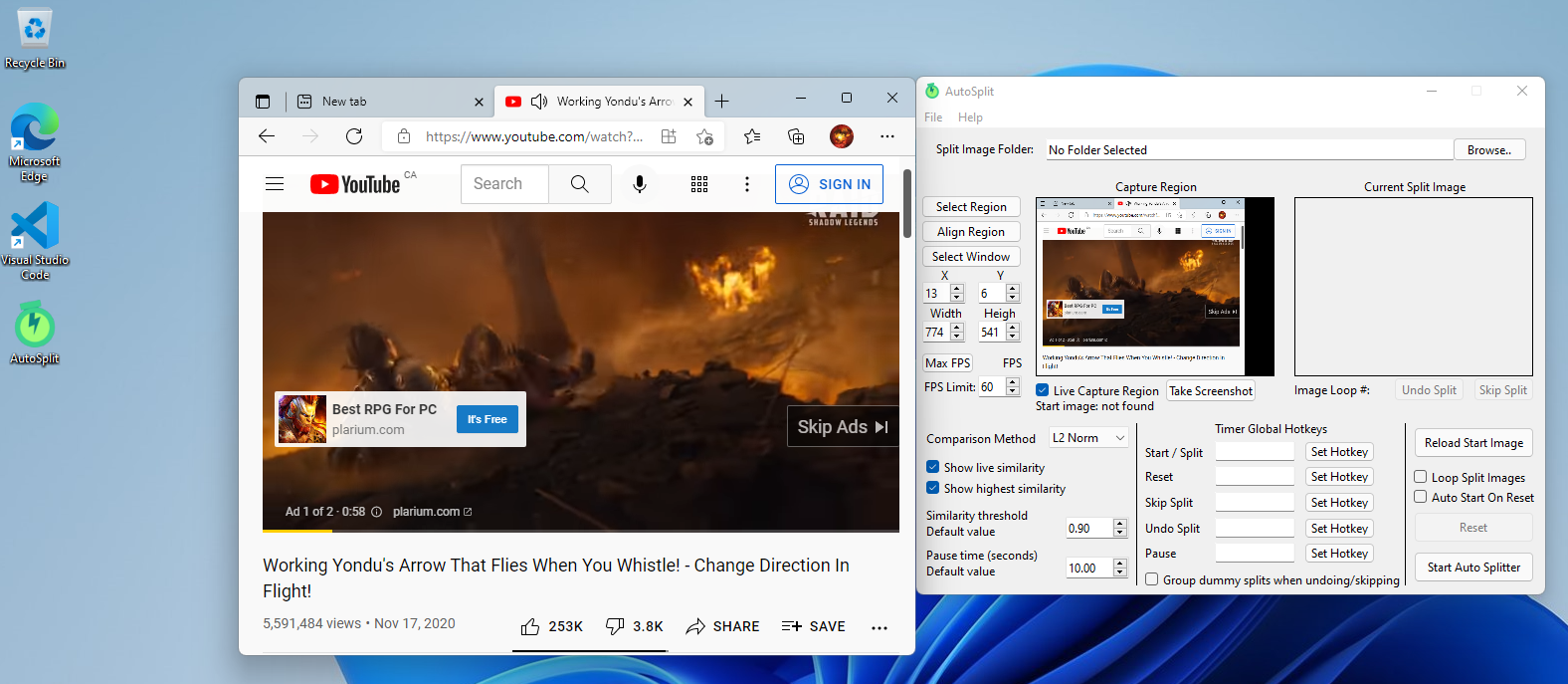Open more actions below video
The width and height of the screenshot is (1568, 684).
pos(880,627)
